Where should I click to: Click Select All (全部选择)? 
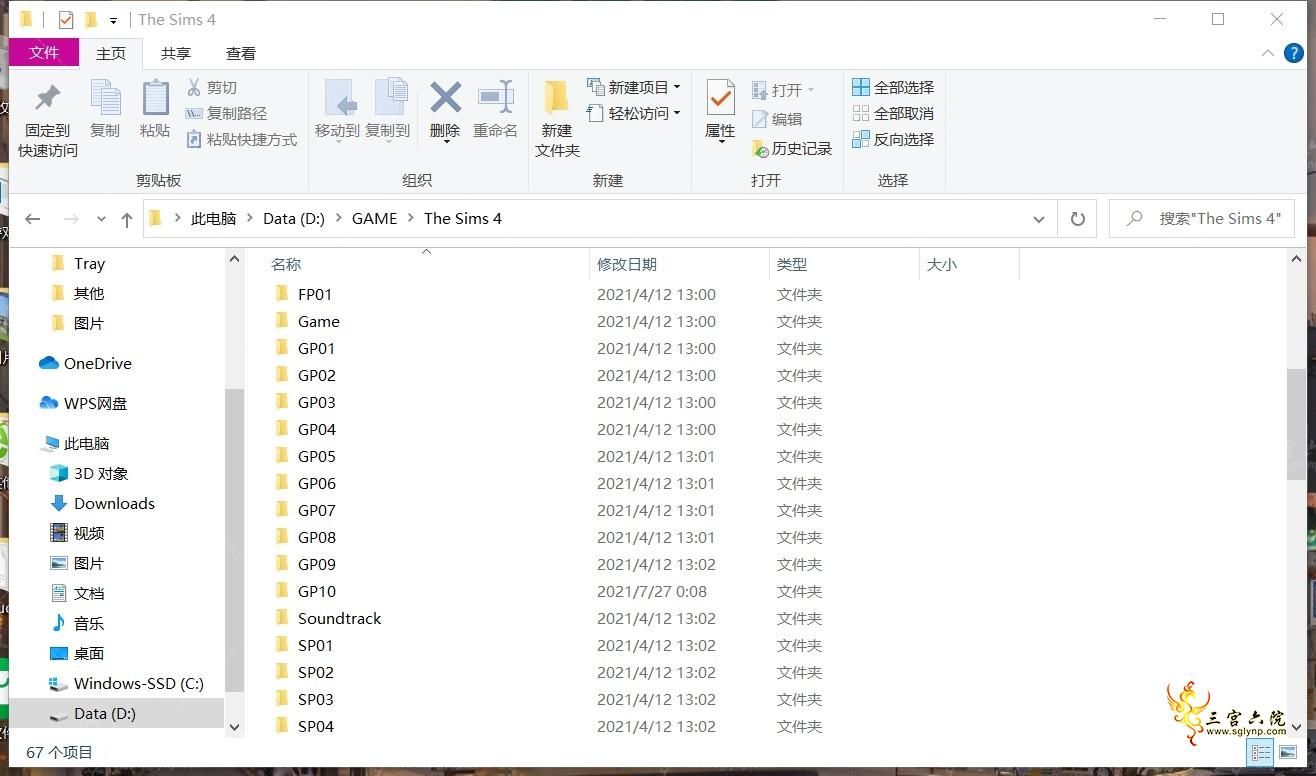(x=893, y=88)
